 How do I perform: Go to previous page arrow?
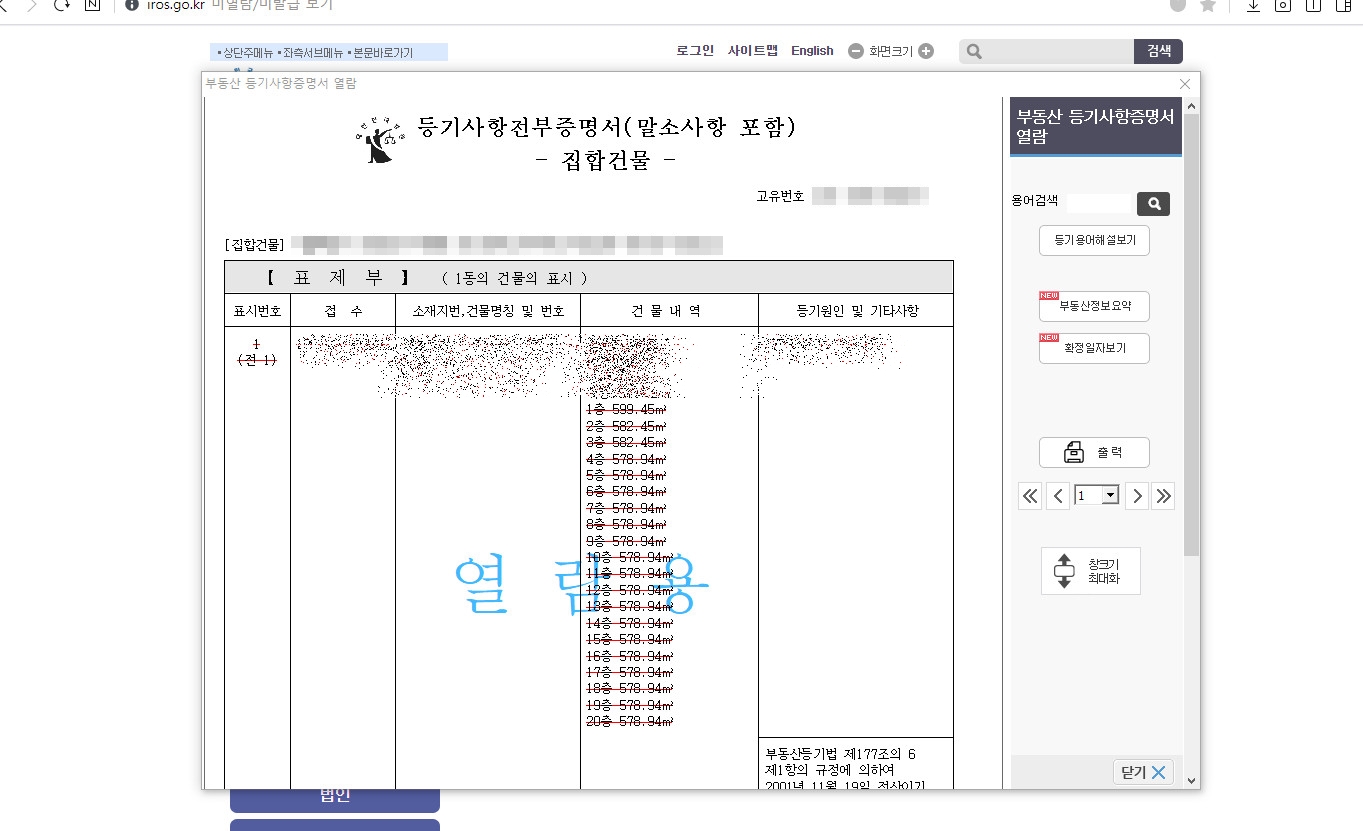tap(1058, 495)
